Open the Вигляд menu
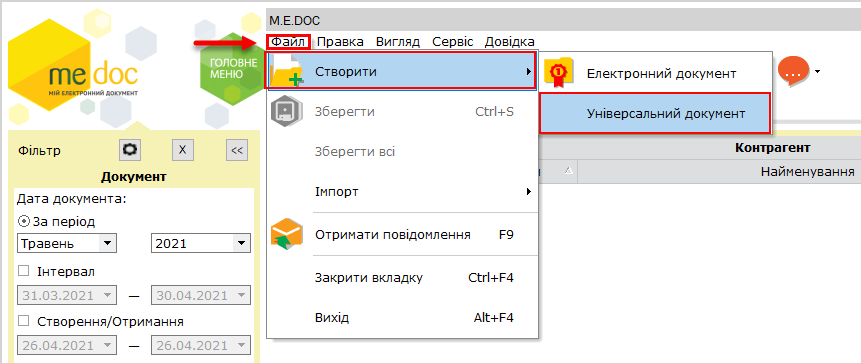This screenshot has width=861, height=363. point(398,42)
